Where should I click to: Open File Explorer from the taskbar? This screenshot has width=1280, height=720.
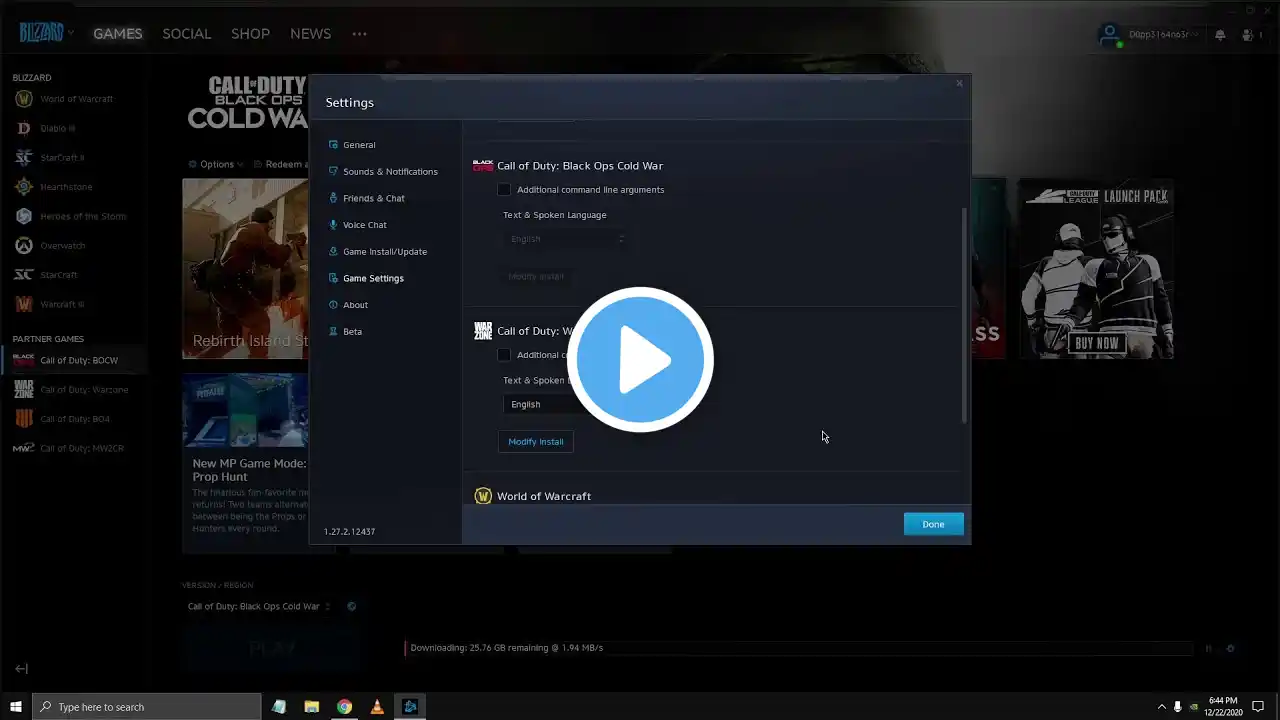pos(311,707)
